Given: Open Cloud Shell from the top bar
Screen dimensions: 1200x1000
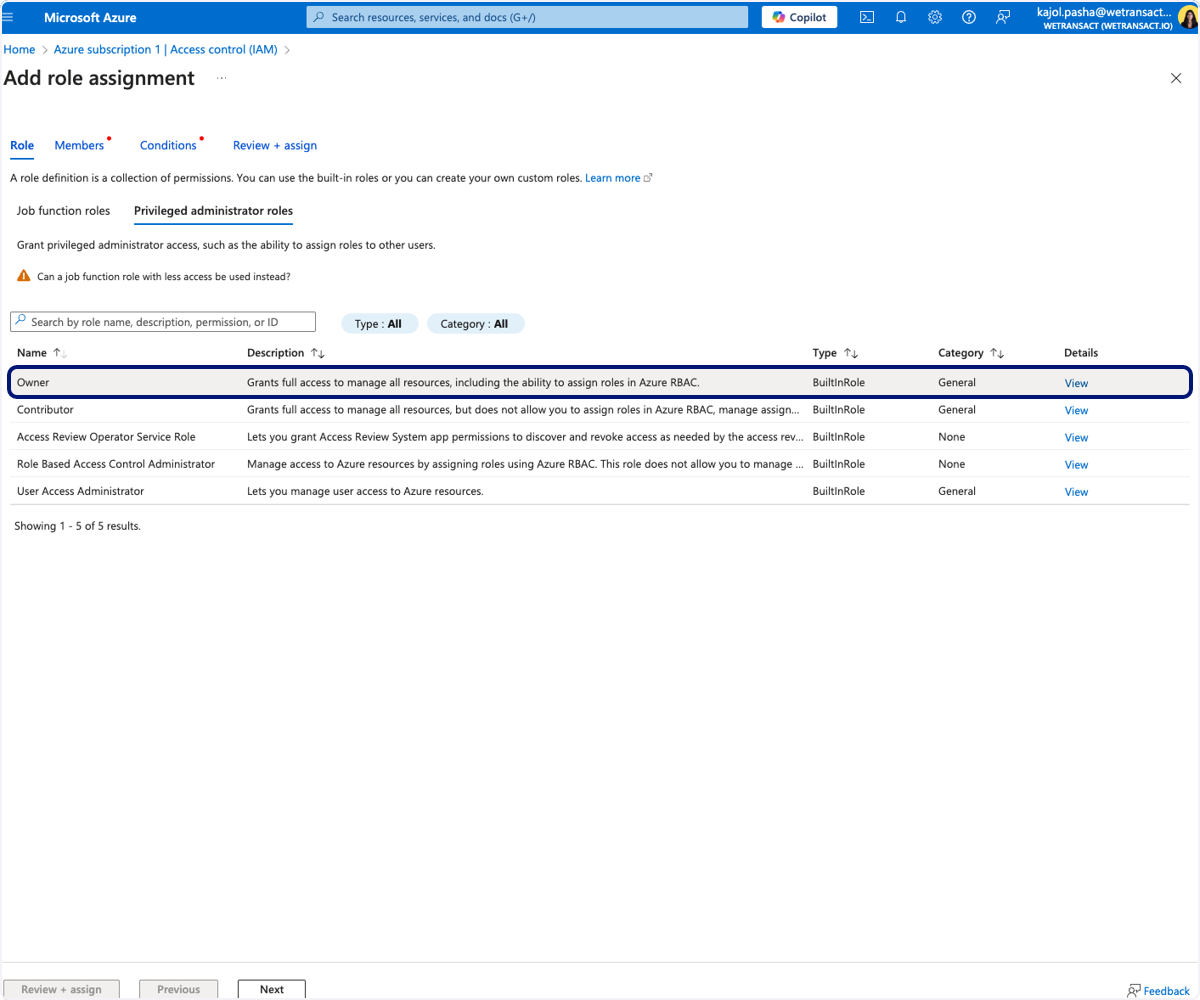Looking at the screenshot, I should (867, 17).
